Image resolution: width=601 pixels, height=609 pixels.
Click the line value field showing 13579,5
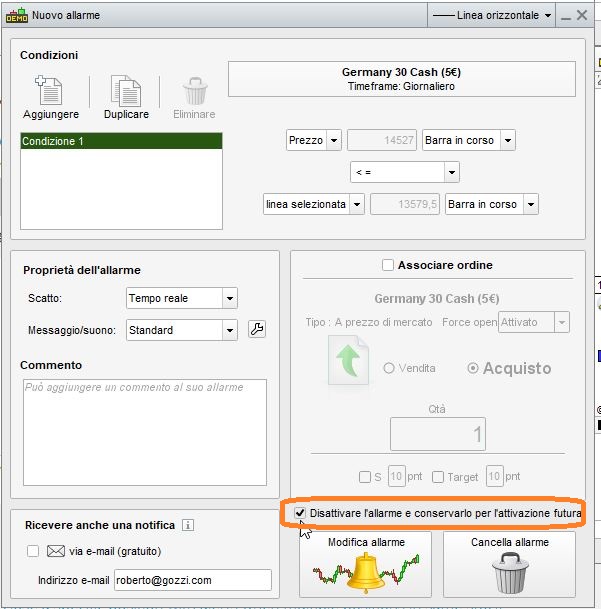404,204
